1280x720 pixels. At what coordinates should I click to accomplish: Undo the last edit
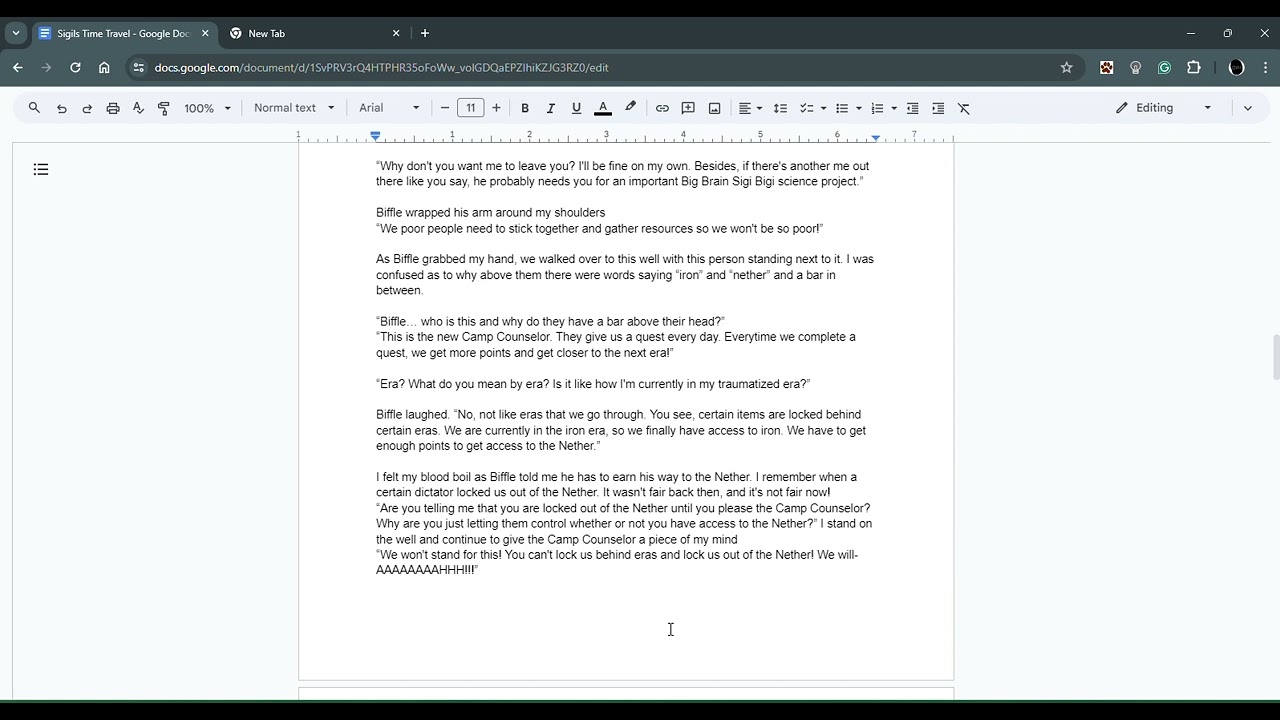[x=62, y=108]
